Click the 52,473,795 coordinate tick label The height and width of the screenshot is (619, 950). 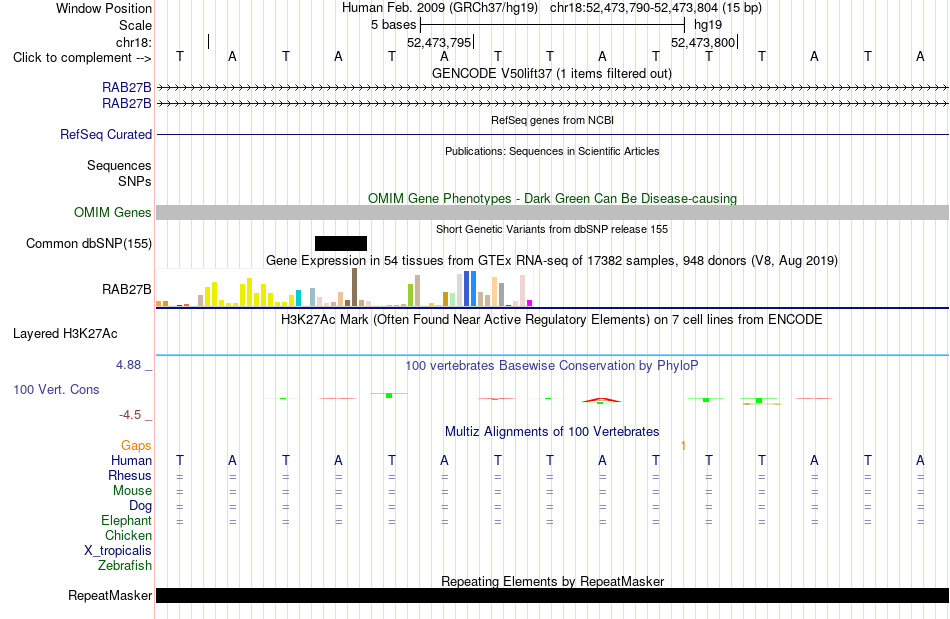(x=439, y=42)
